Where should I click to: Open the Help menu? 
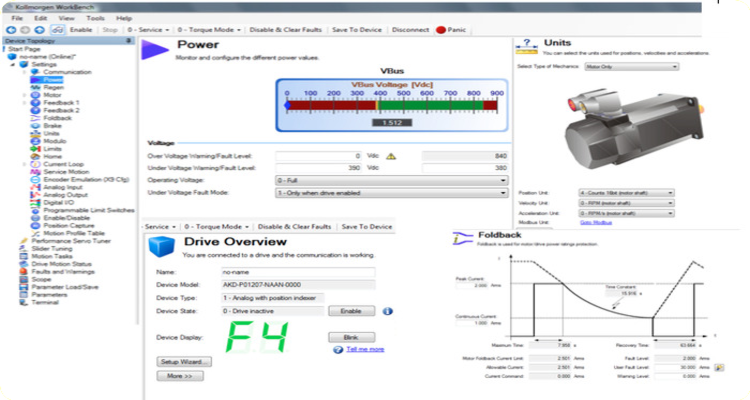124,18
